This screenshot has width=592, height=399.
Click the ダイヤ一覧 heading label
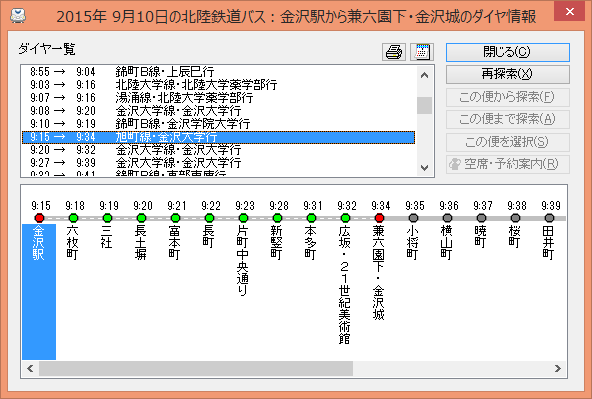pyautogui.click(x=47, y=49)
